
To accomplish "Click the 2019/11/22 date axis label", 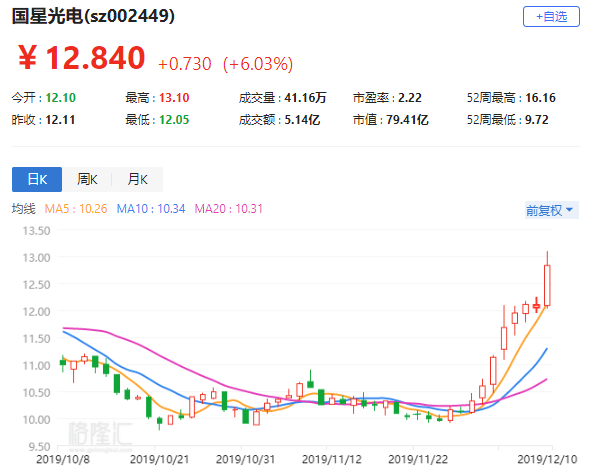I will pyautogui.click(x=418, y=459).
